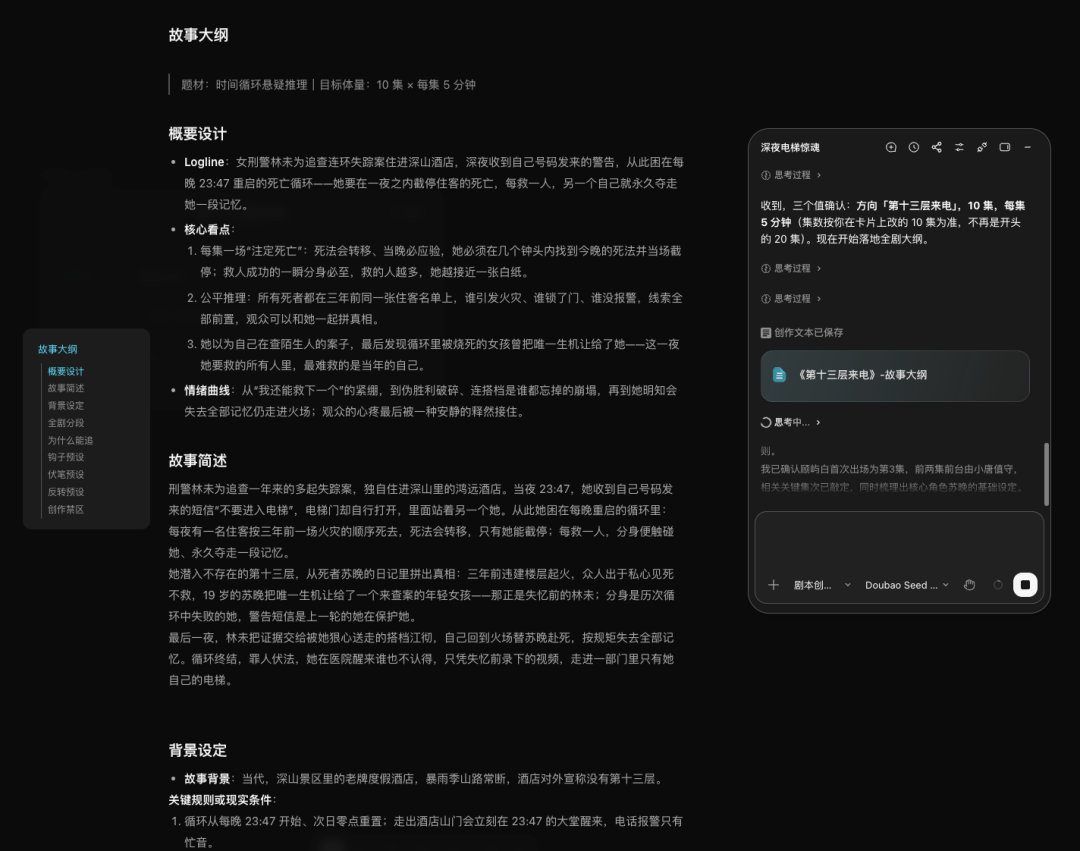Select 伏笔预设 in the outline navigation

point(66,474)
